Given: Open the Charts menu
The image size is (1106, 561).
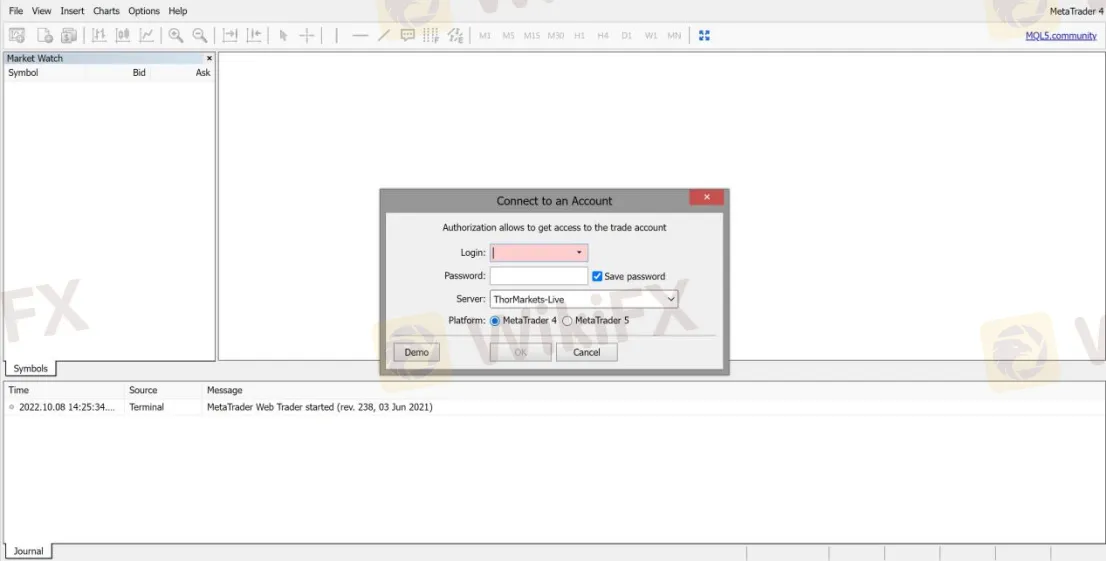Looking at the screenshot, I should [x=107, y=11].
